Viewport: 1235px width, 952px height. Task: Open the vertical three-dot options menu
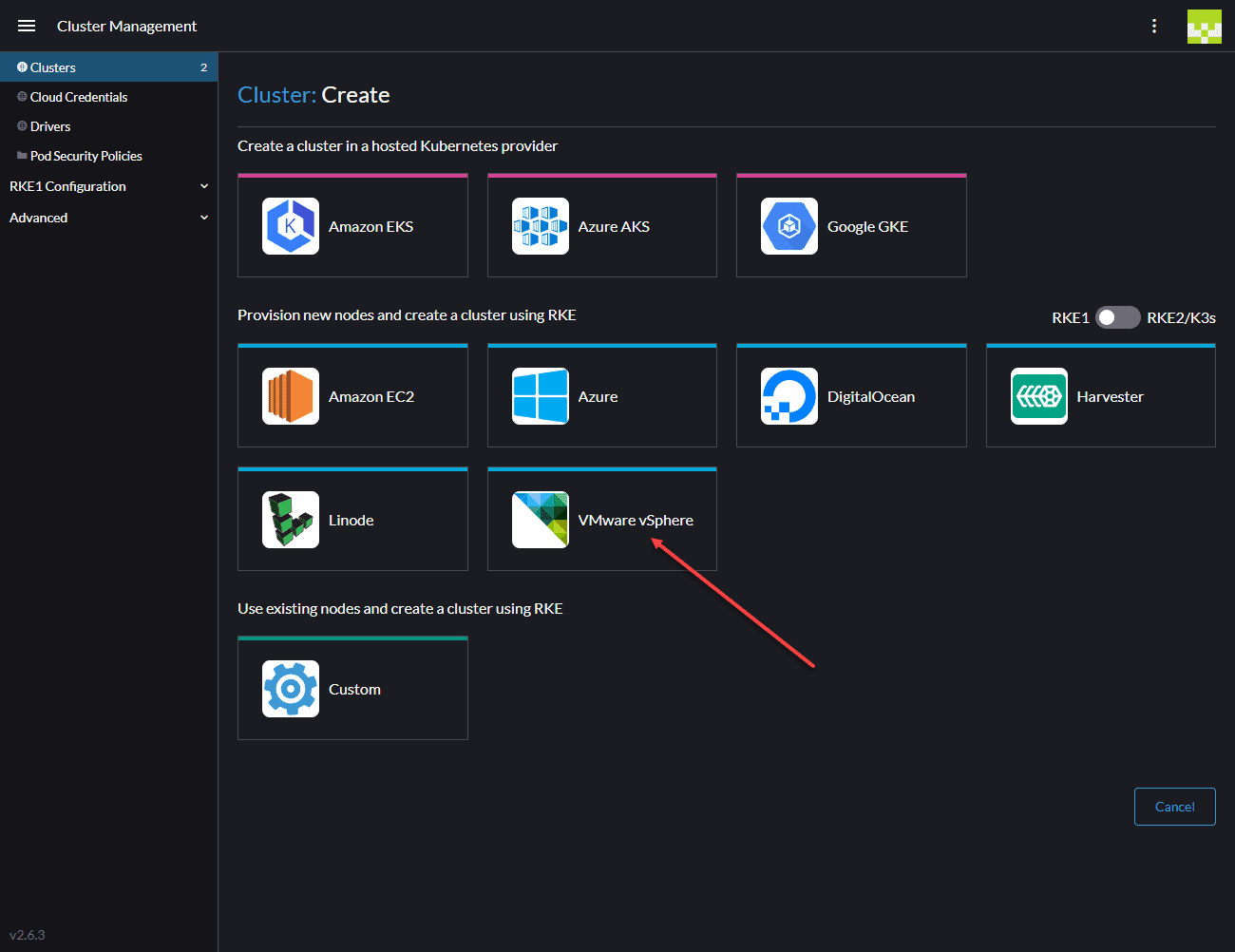coord(1154,26)
